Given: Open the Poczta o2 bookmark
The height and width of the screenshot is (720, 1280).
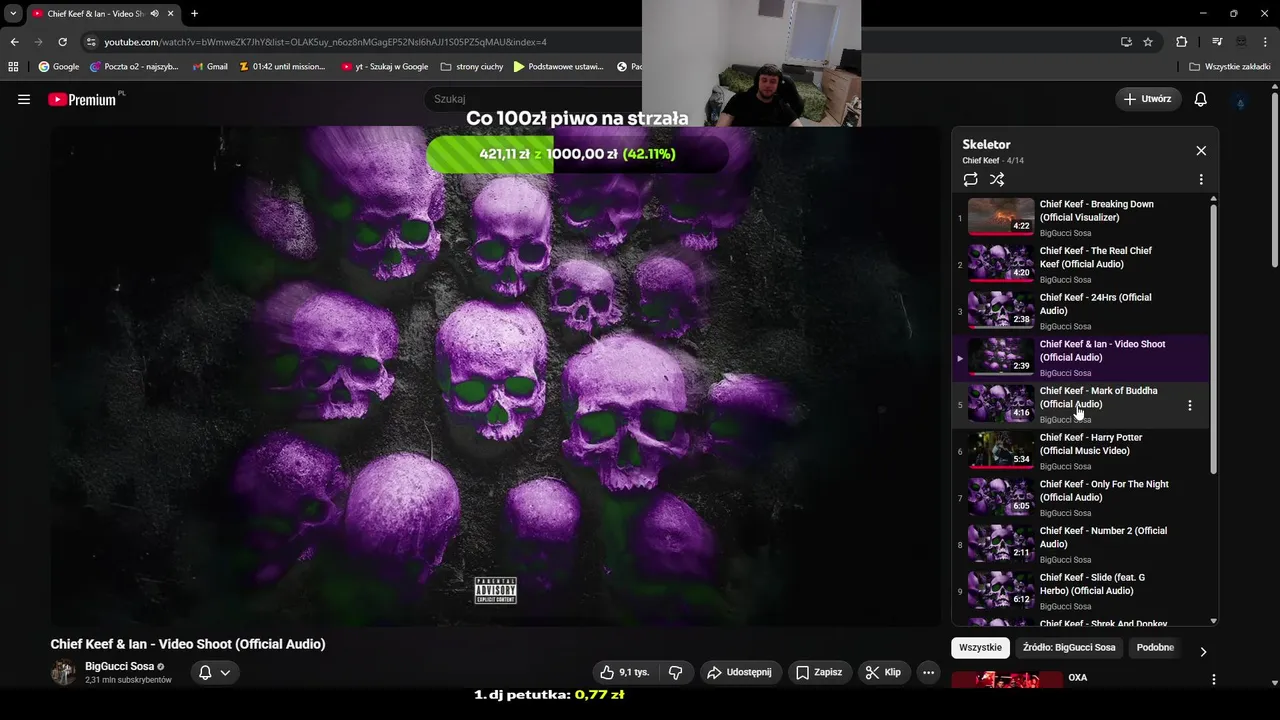Looking at the screenshot, I should [134, 67].
